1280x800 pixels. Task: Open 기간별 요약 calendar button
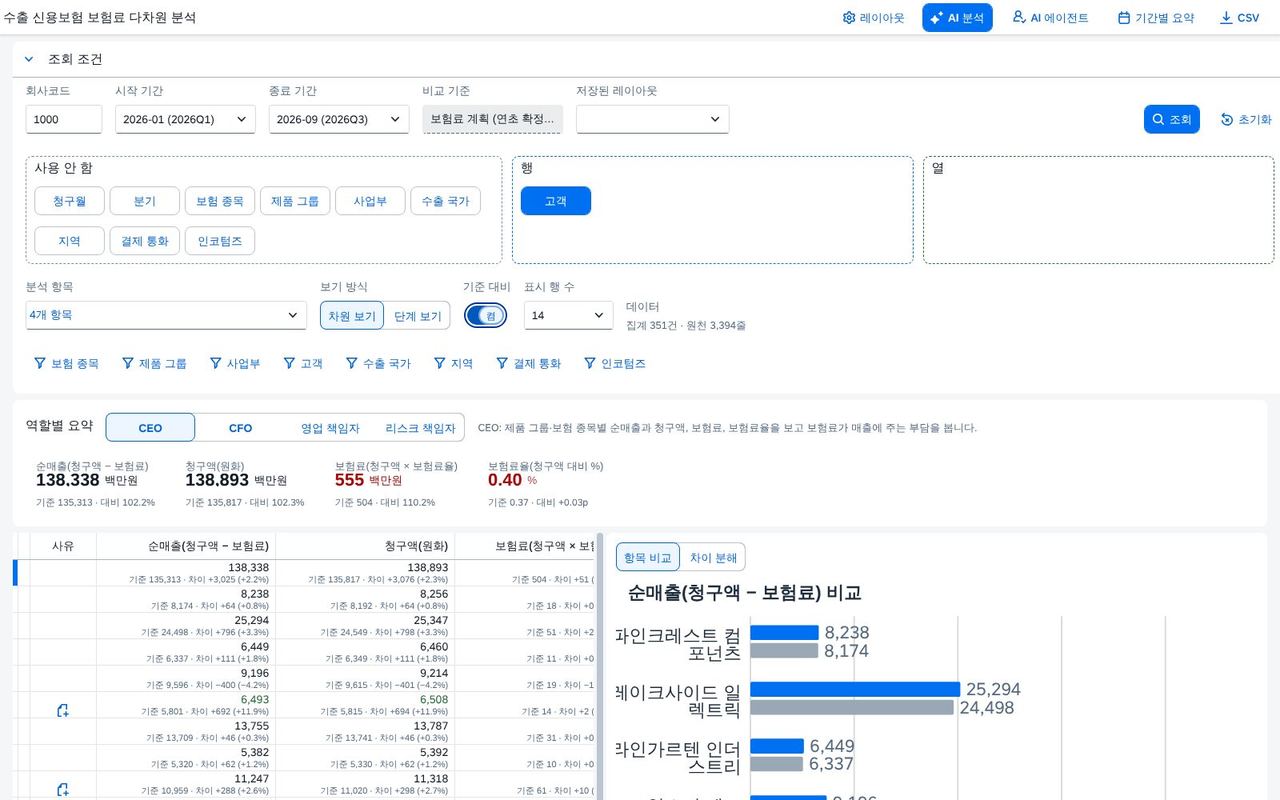(x=1155, y=18)
